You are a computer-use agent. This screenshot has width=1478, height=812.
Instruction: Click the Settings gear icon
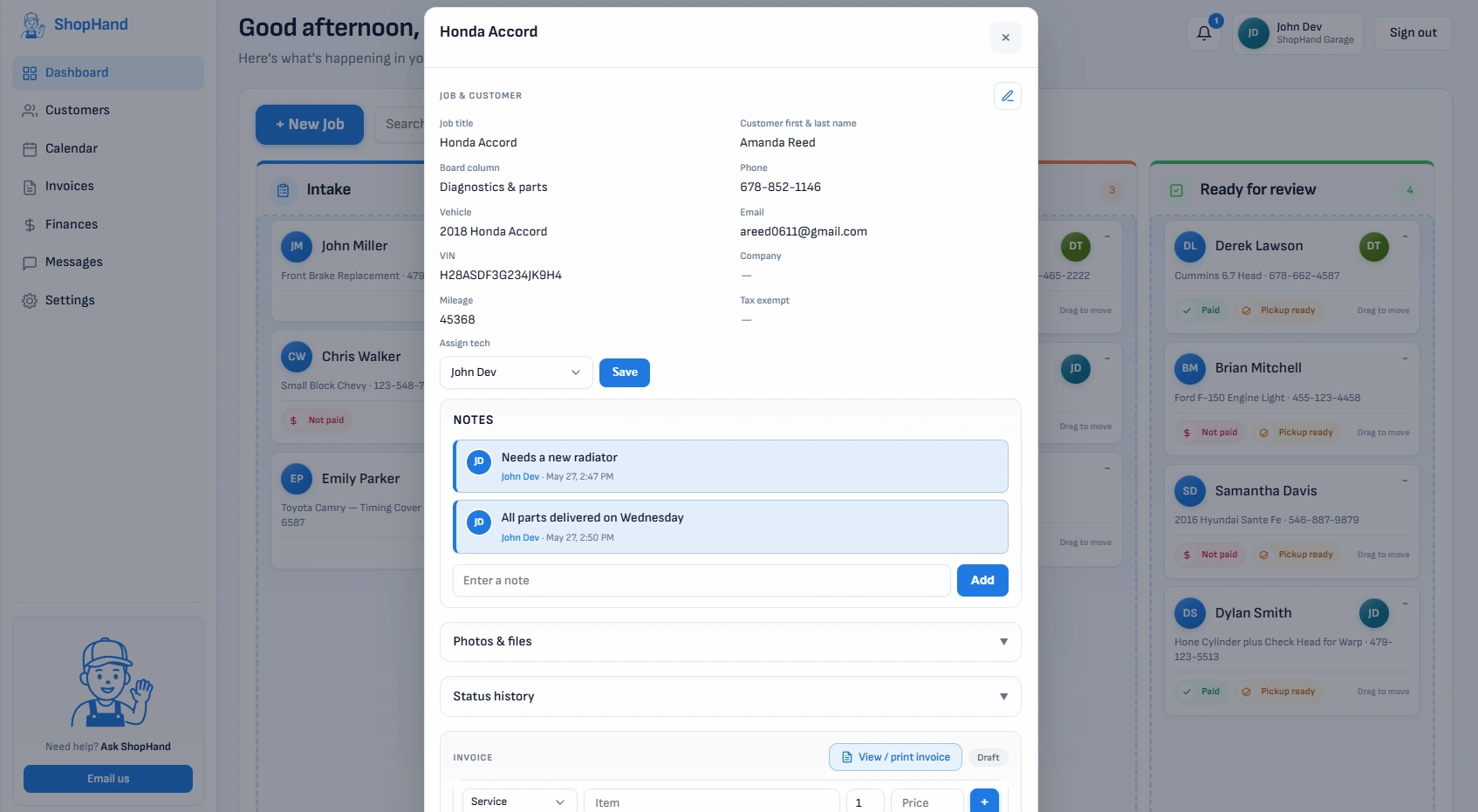pyautogui.click(x=30, y=301)
